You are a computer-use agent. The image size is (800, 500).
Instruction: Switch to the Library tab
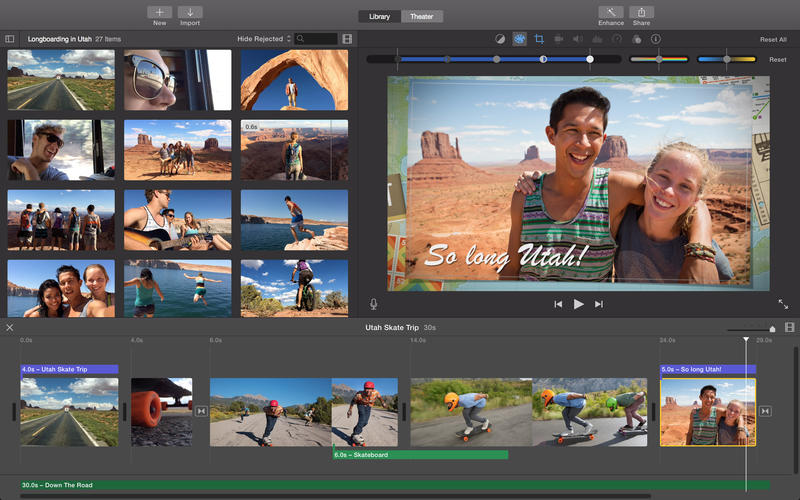click(379, 16)
